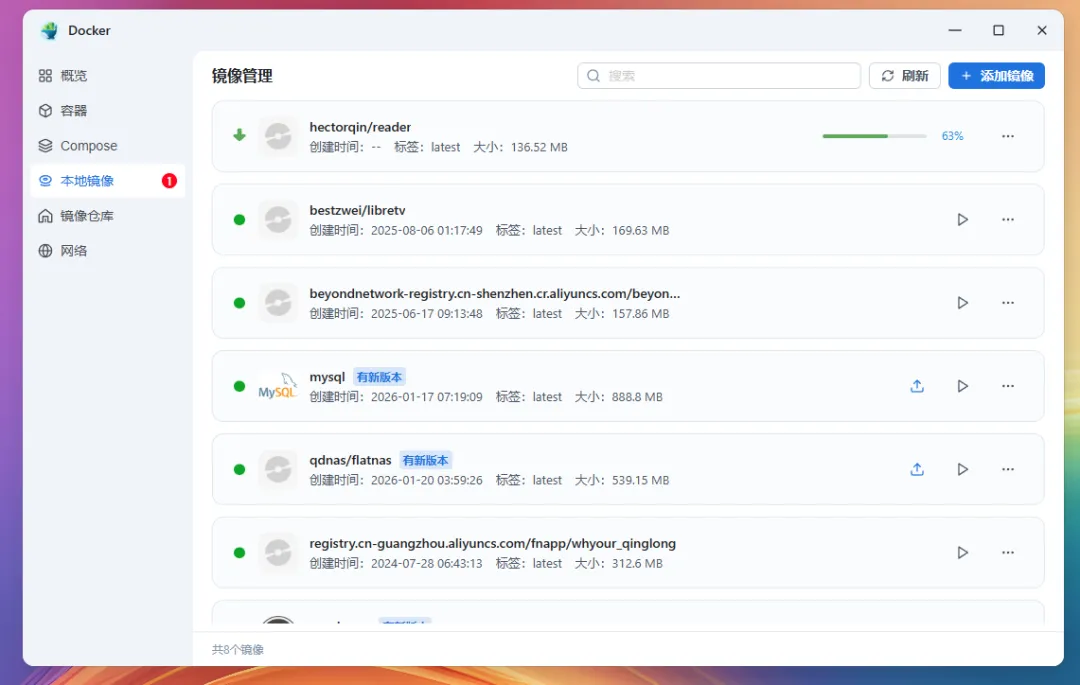The image size is (1080, 685).
Task: Run the mysql image
Action: (x=962, y=386)
